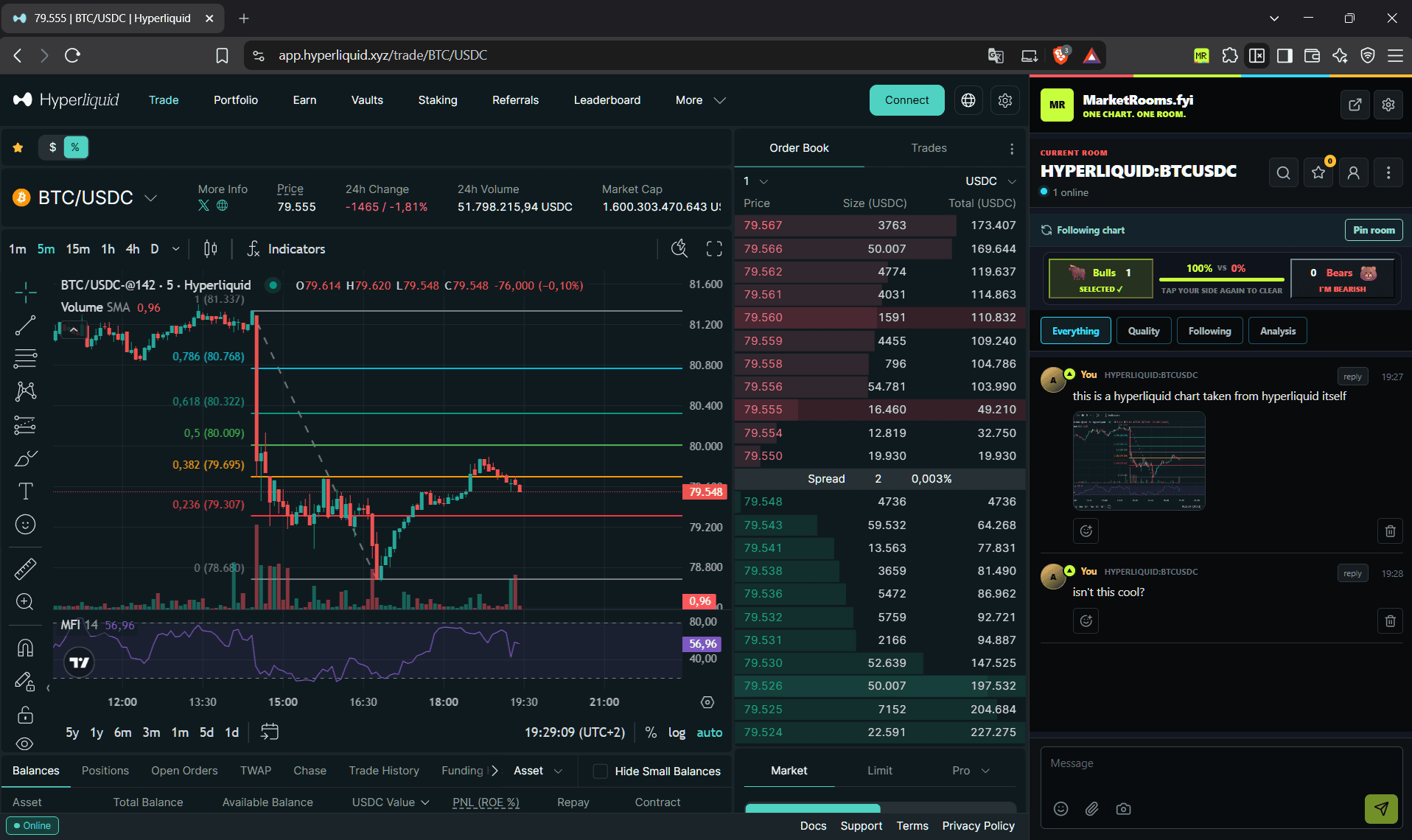Open the emoji sticker tool
This screenshot has width=1412, height=840.
pyautogui.click(x=25, y=525)
